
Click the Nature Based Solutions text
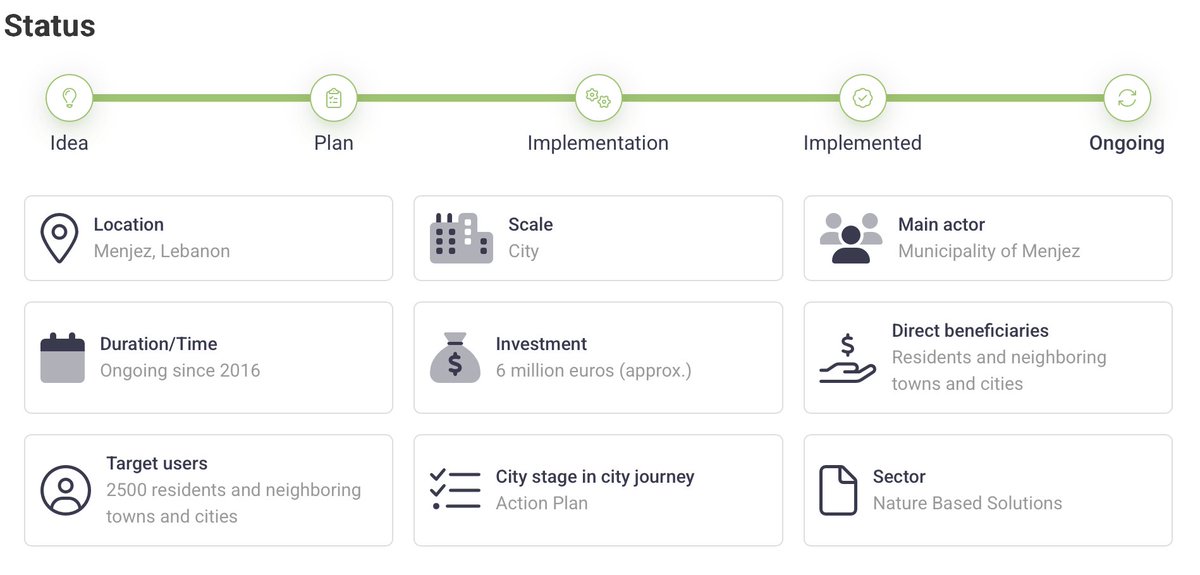coord(967,503)
